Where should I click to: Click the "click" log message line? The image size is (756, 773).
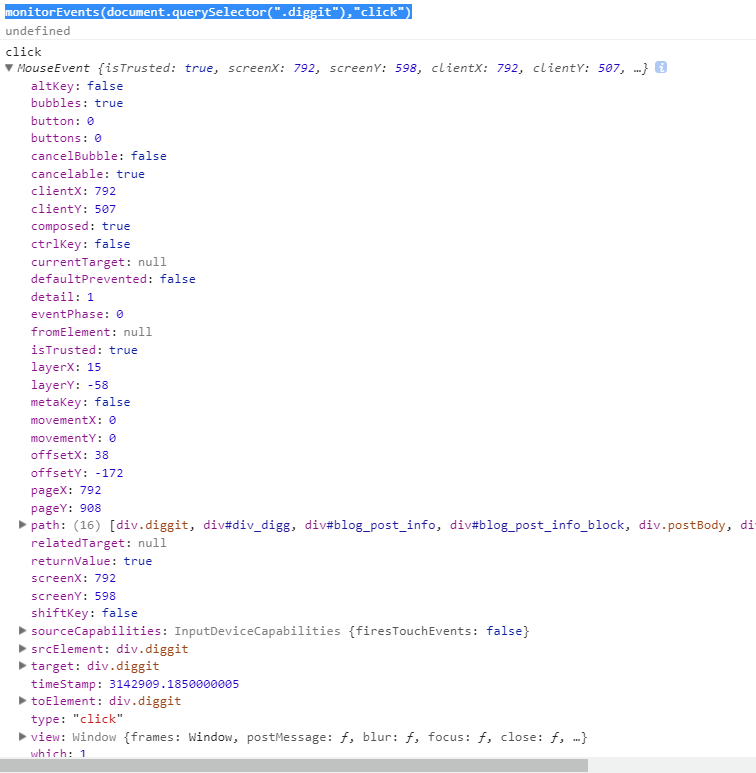(23, 52)
